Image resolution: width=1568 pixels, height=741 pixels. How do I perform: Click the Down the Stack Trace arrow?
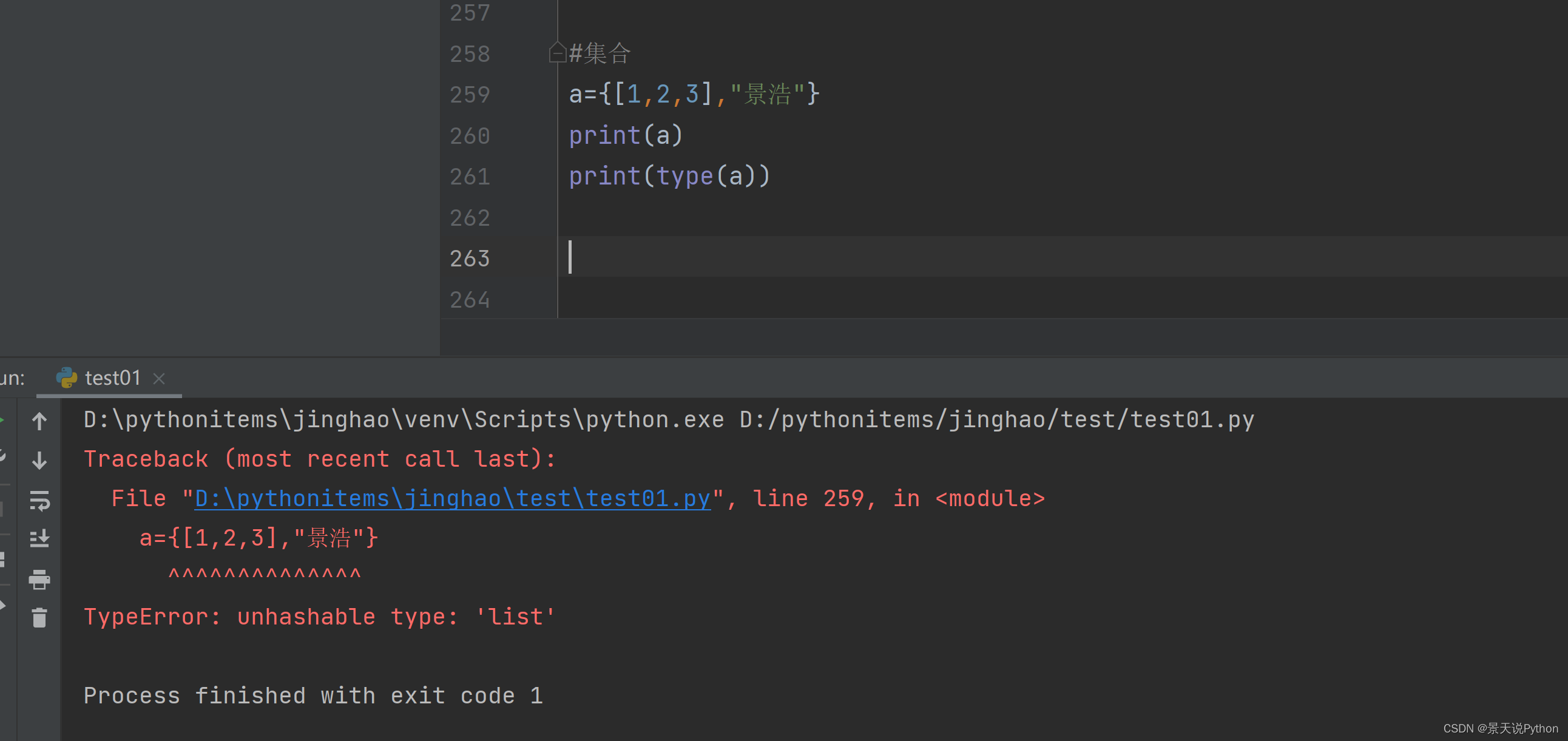click(x=39, y=460)
